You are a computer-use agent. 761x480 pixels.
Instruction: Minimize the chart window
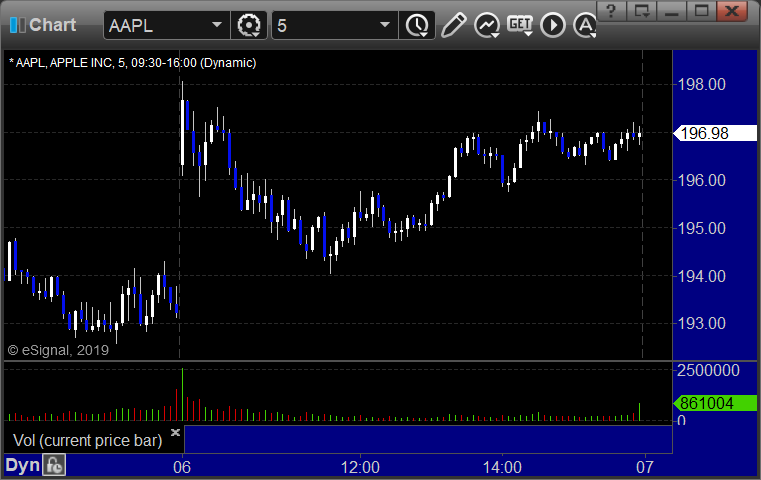click(x=672, y=11)
